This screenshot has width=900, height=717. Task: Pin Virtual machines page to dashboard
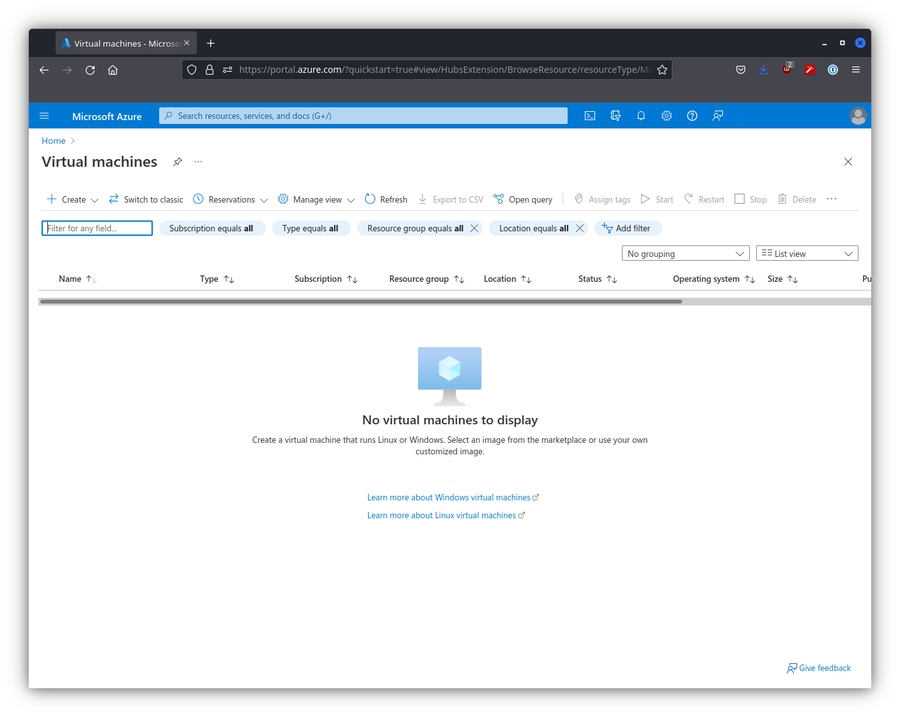(x=178, y=162)
